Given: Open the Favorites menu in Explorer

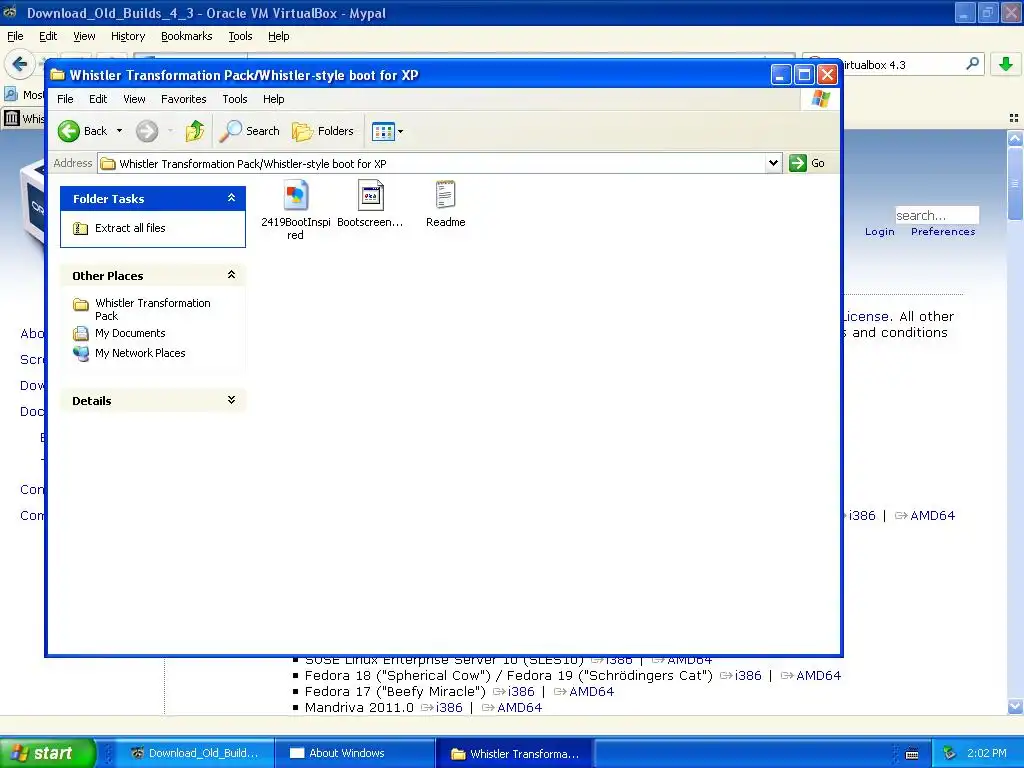Looking at the screenshot, I should pos(184,99).
